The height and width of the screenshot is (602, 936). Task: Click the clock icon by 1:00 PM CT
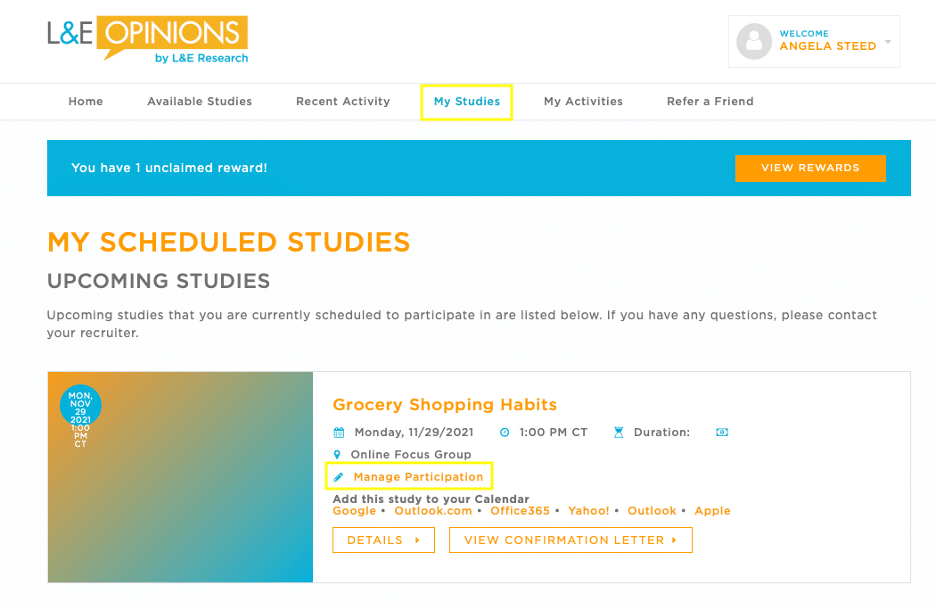click(505, 433)
